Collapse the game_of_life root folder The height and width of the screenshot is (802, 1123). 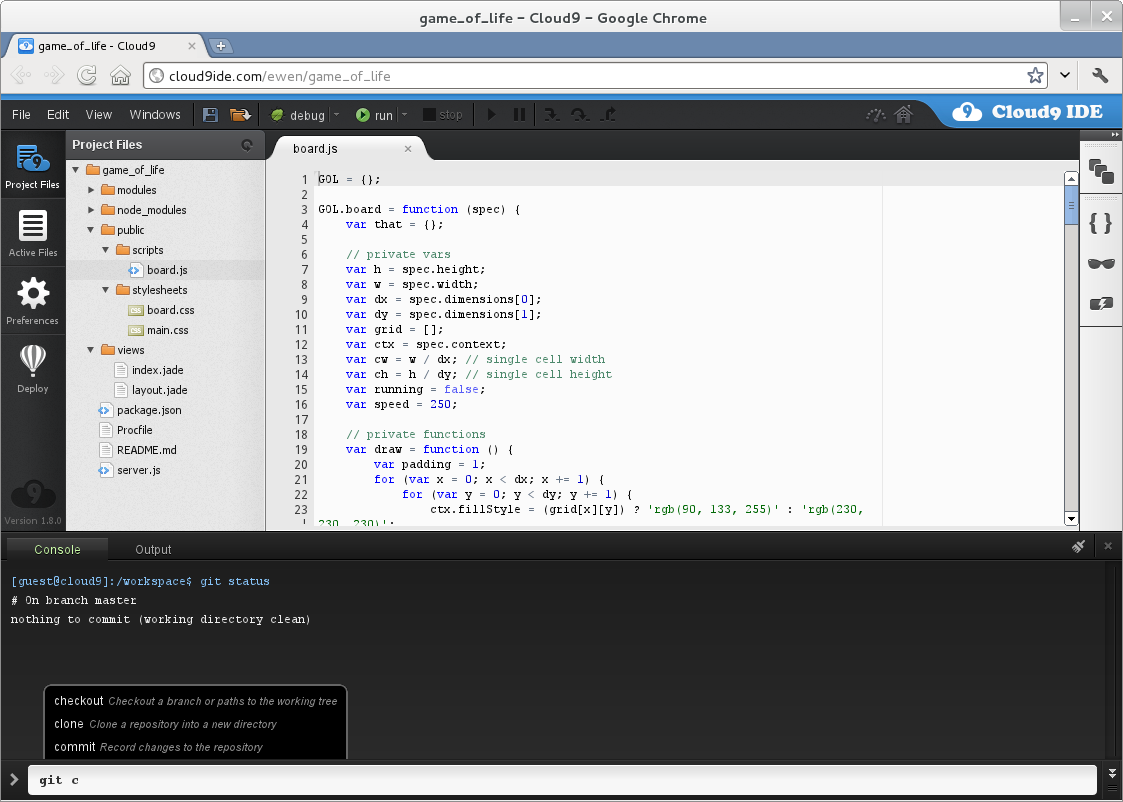point(76,170)
